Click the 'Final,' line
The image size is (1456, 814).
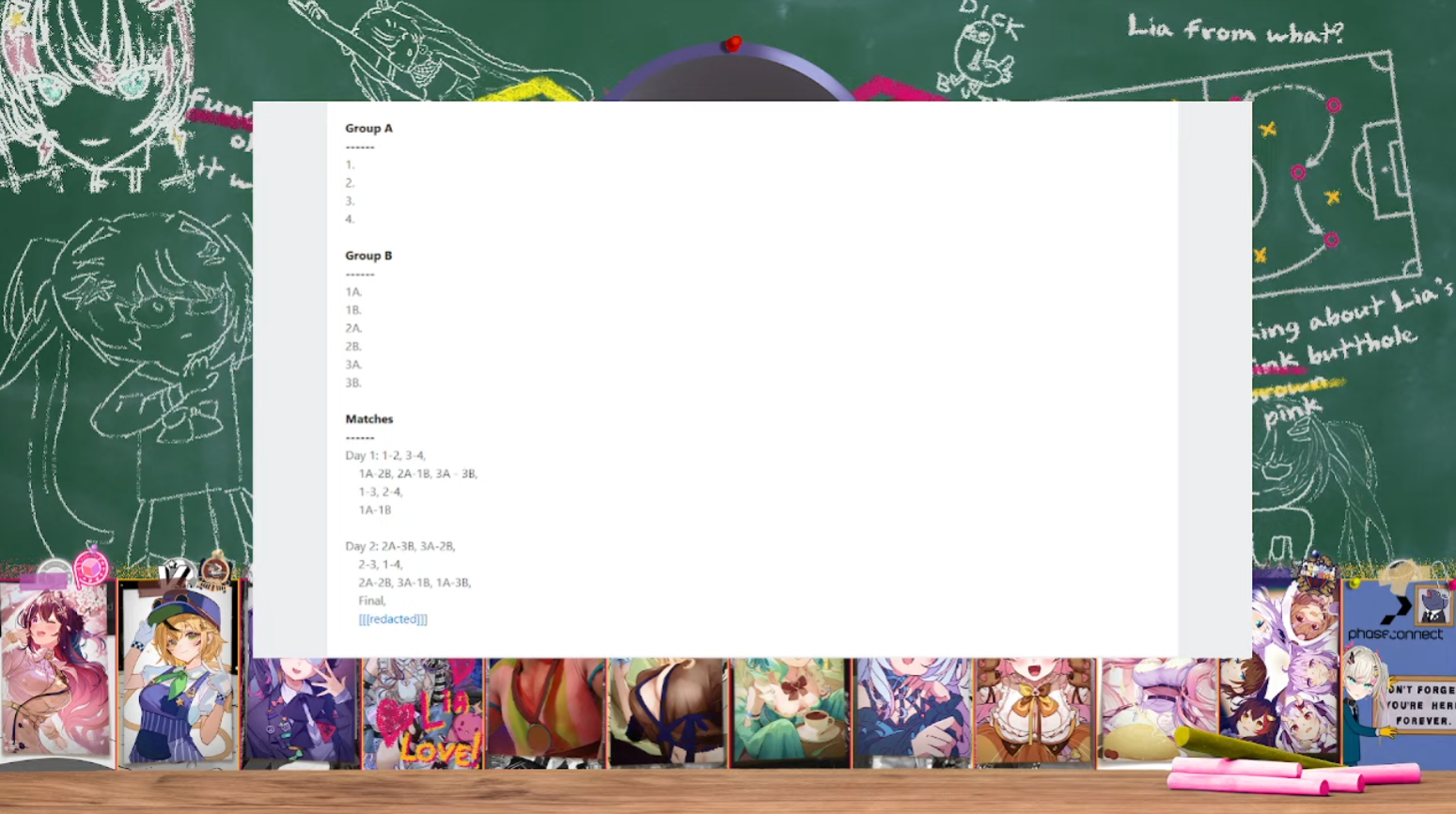point(372,601)
